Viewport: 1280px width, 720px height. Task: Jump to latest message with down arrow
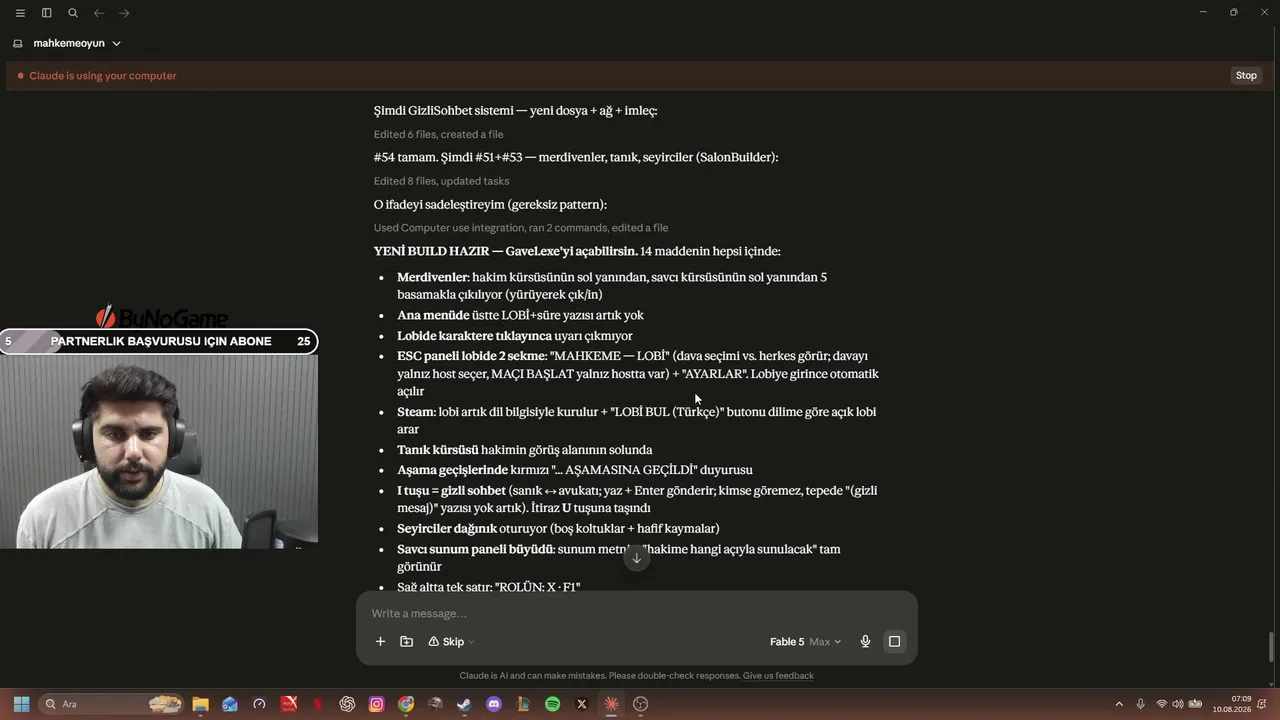(x=636, y=558)
